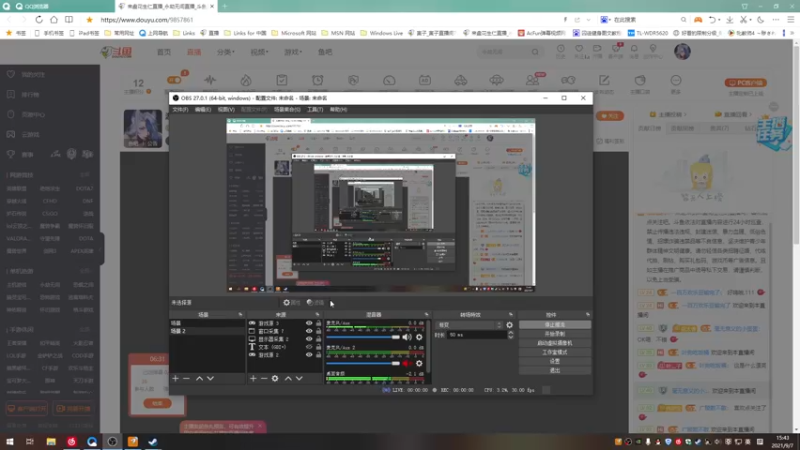Toggle lock on 显示器采集 2 source

tap(318, 339)
